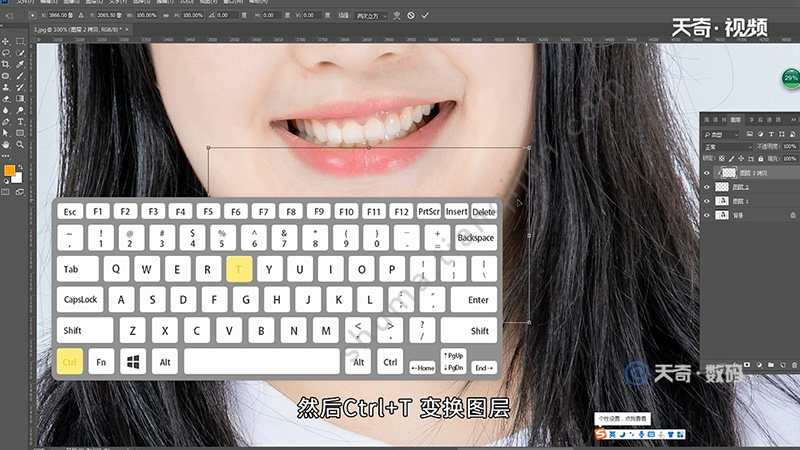Click the rotation angle field
Screen dimensions: 800x450
[x=227, y=16]
